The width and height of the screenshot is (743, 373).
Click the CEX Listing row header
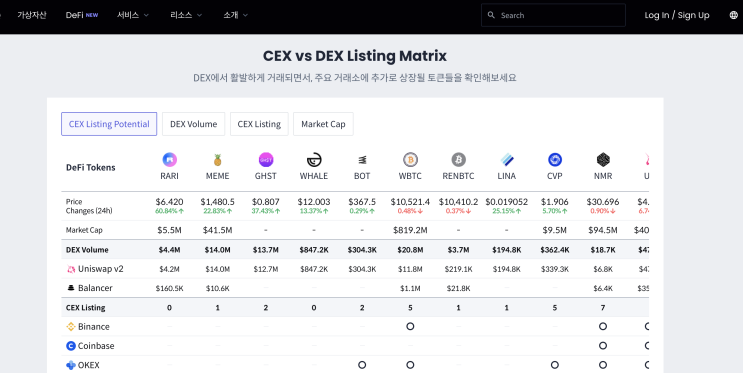point(85,308)
